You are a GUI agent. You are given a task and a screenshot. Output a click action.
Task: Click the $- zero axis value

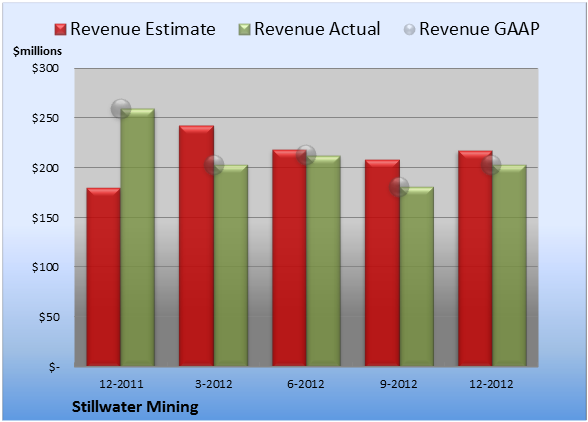pyautogui.click(x=54, y=367)
